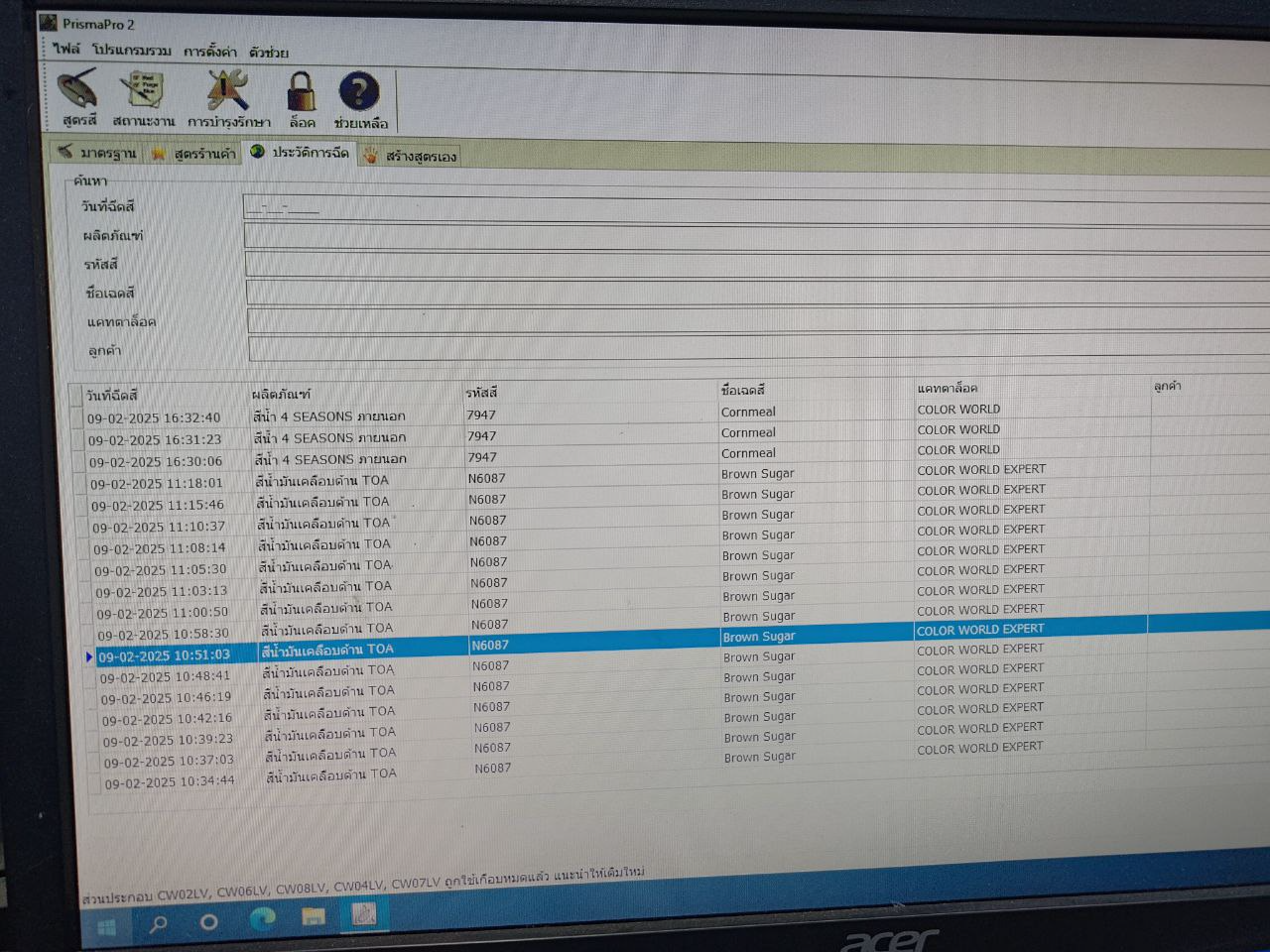Image resolution: width=1270 pixels, height=952 pixels.
Task: Click the ล็อค padlock icon
Action: (x=302, y=101)
